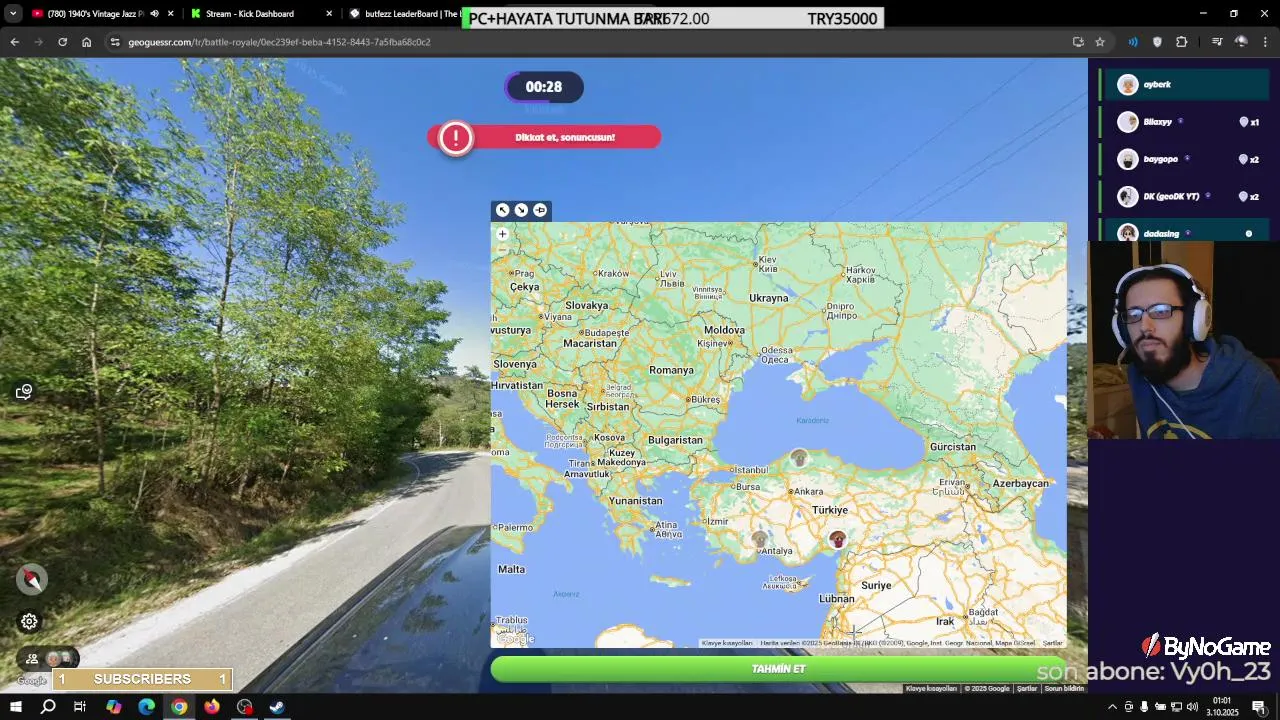
Task: Click the system tray volume icon
Action: point(1191,707)
